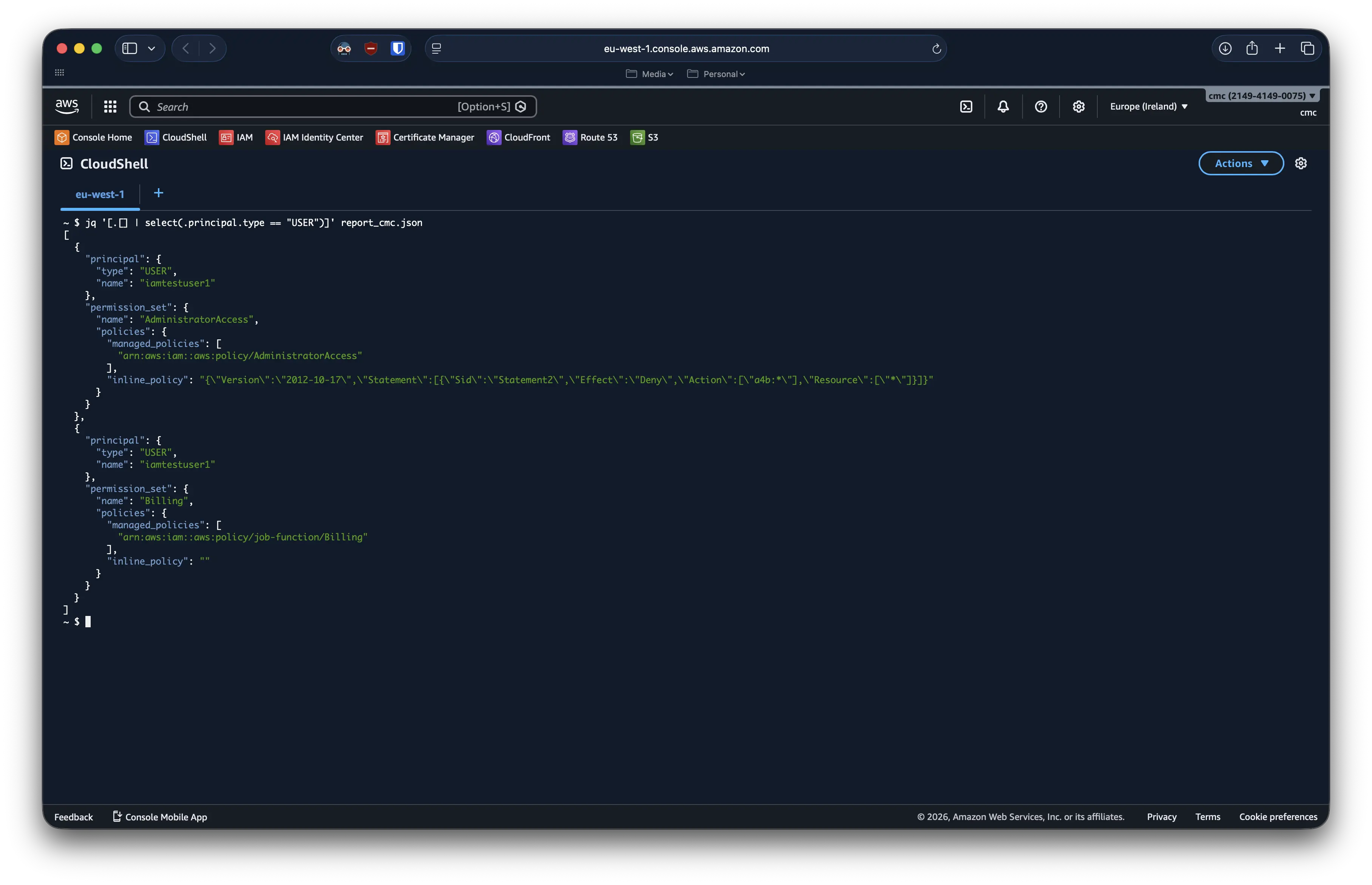This screenshot has height=885, width=1372.
Task: Open the notifications bell
Action: (x=1003, y=106)
